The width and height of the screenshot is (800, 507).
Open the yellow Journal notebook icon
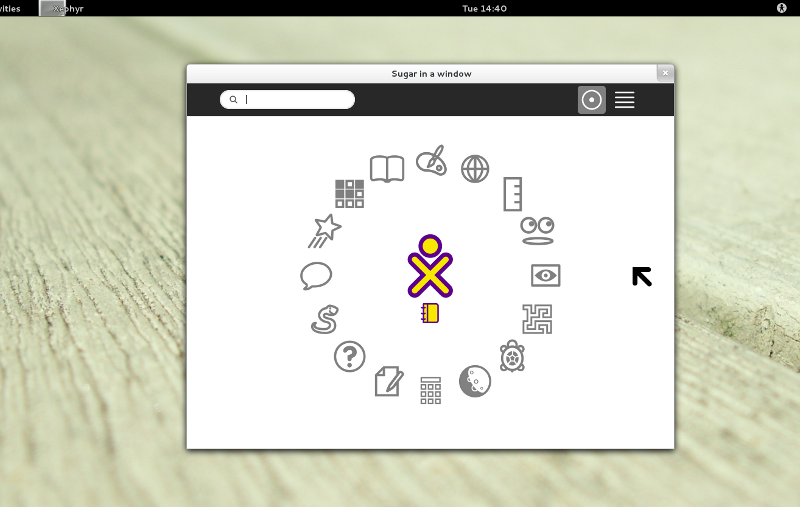pos(431,313)
